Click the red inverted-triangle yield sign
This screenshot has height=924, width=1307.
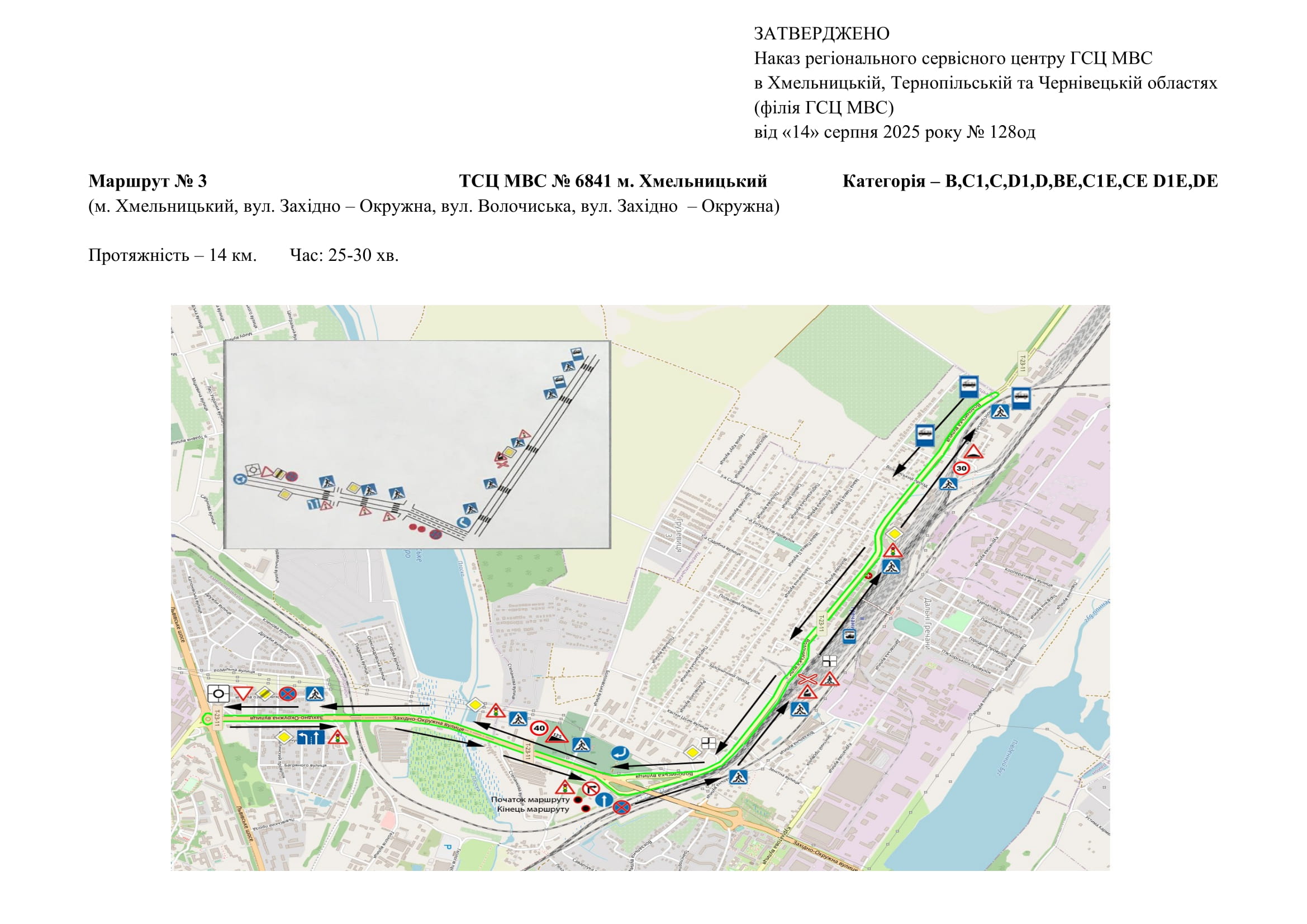243,693
